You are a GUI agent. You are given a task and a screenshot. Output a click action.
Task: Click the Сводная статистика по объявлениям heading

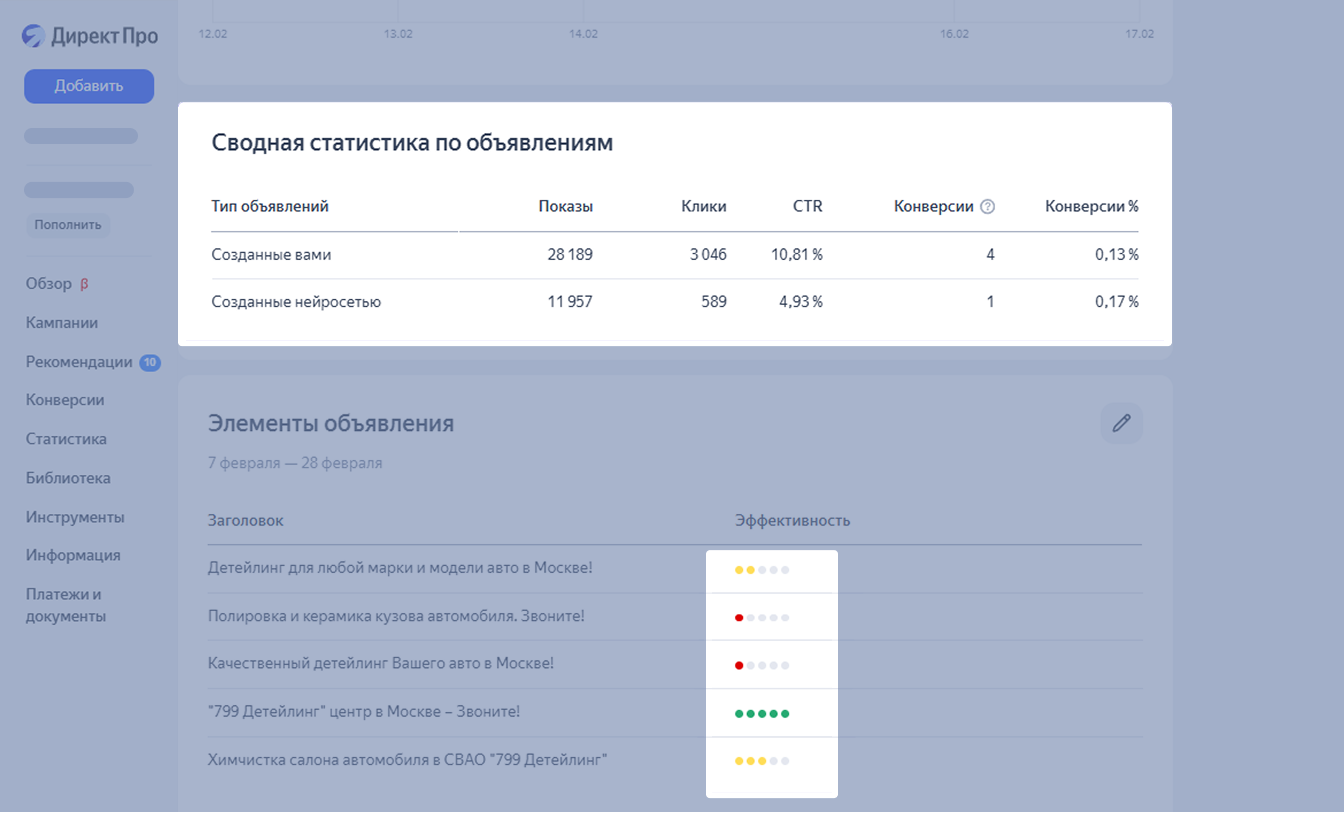tap(412, 143)
